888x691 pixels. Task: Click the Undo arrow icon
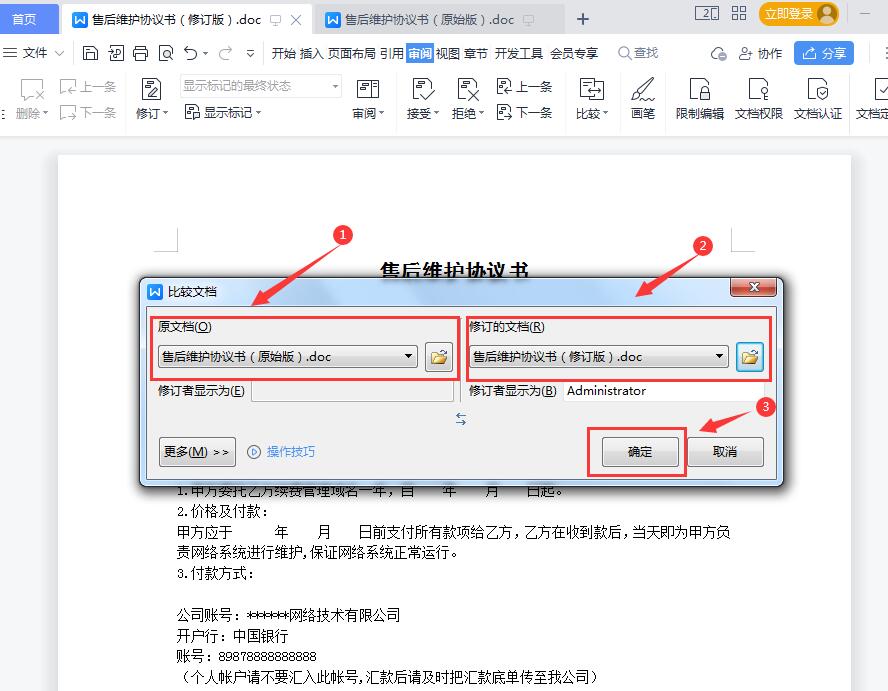pos(191,53)
